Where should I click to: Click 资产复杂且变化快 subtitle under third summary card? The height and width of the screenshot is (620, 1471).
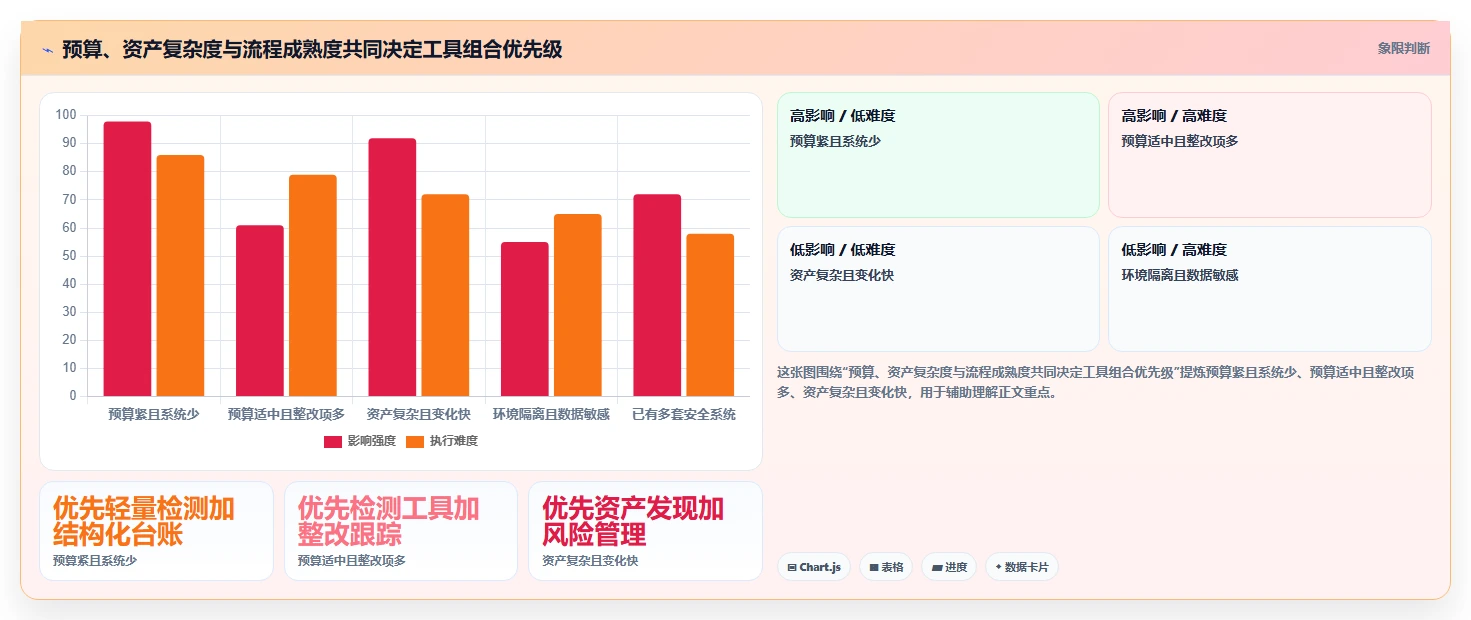click(590, 561)
